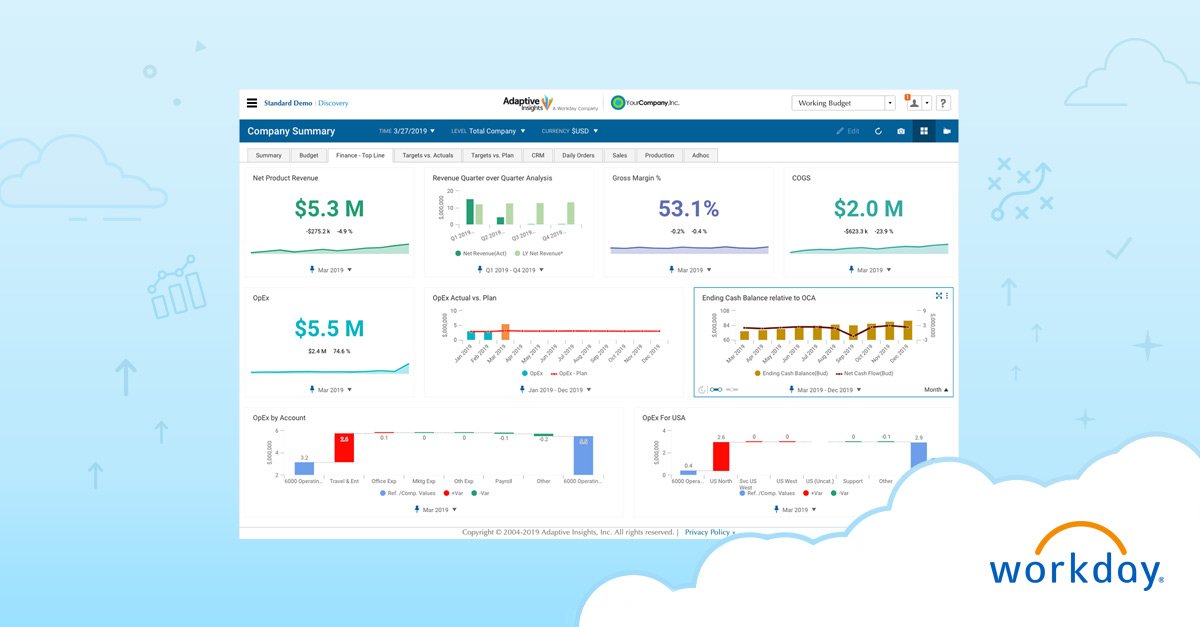Open the help question mark button
The width and height of the screenshot is (1200, 627).
pos(943,103)
